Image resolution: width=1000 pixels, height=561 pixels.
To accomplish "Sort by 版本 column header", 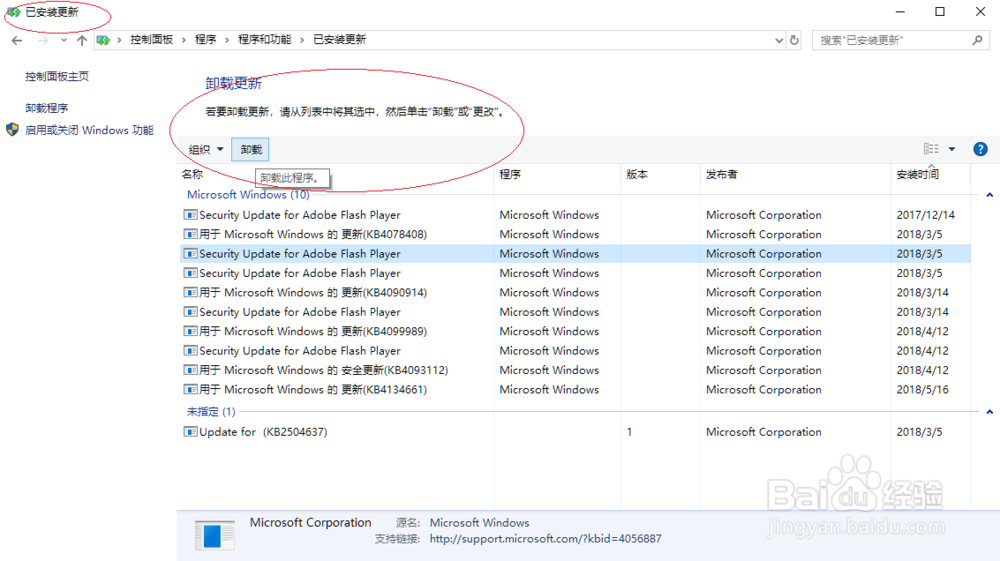I will [636, 174].
